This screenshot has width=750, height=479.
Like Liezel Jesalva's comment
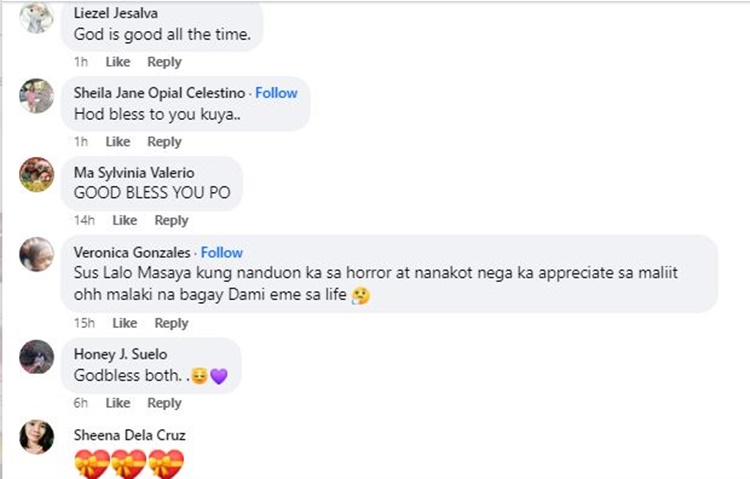pos(118,62)
